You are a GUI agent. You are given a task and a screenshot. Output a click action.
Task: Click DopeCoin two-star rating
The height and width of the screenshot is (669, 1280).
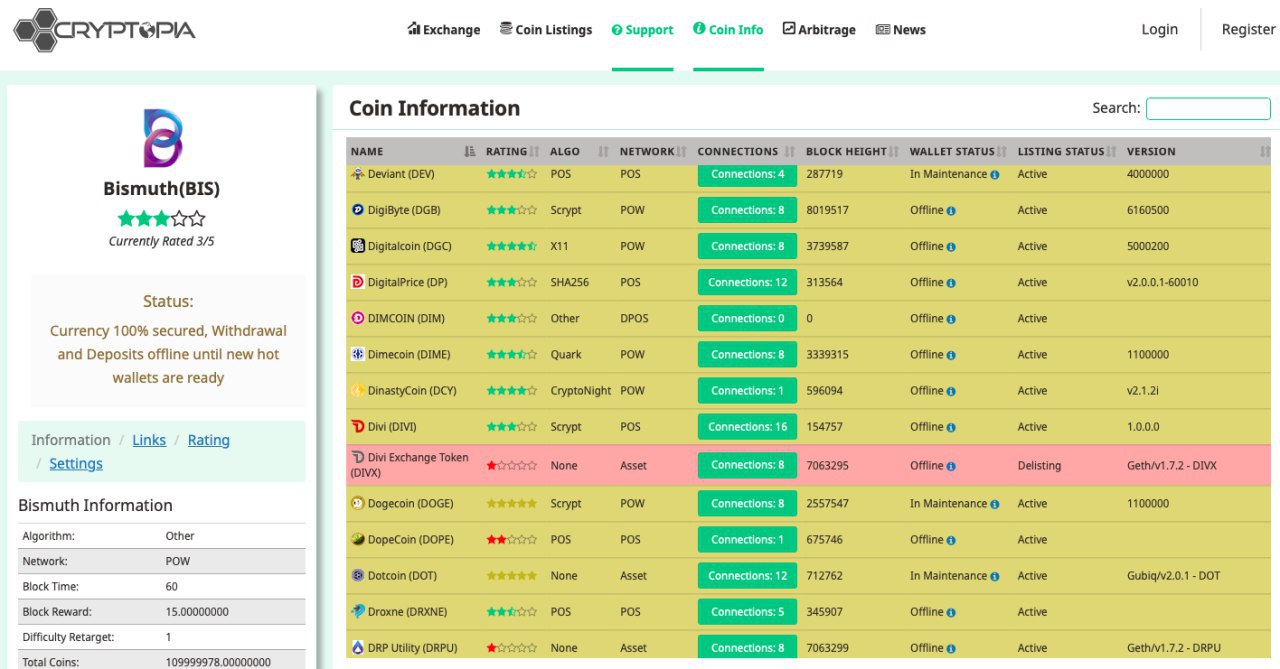pyautogui.click(x=511, y=539)
